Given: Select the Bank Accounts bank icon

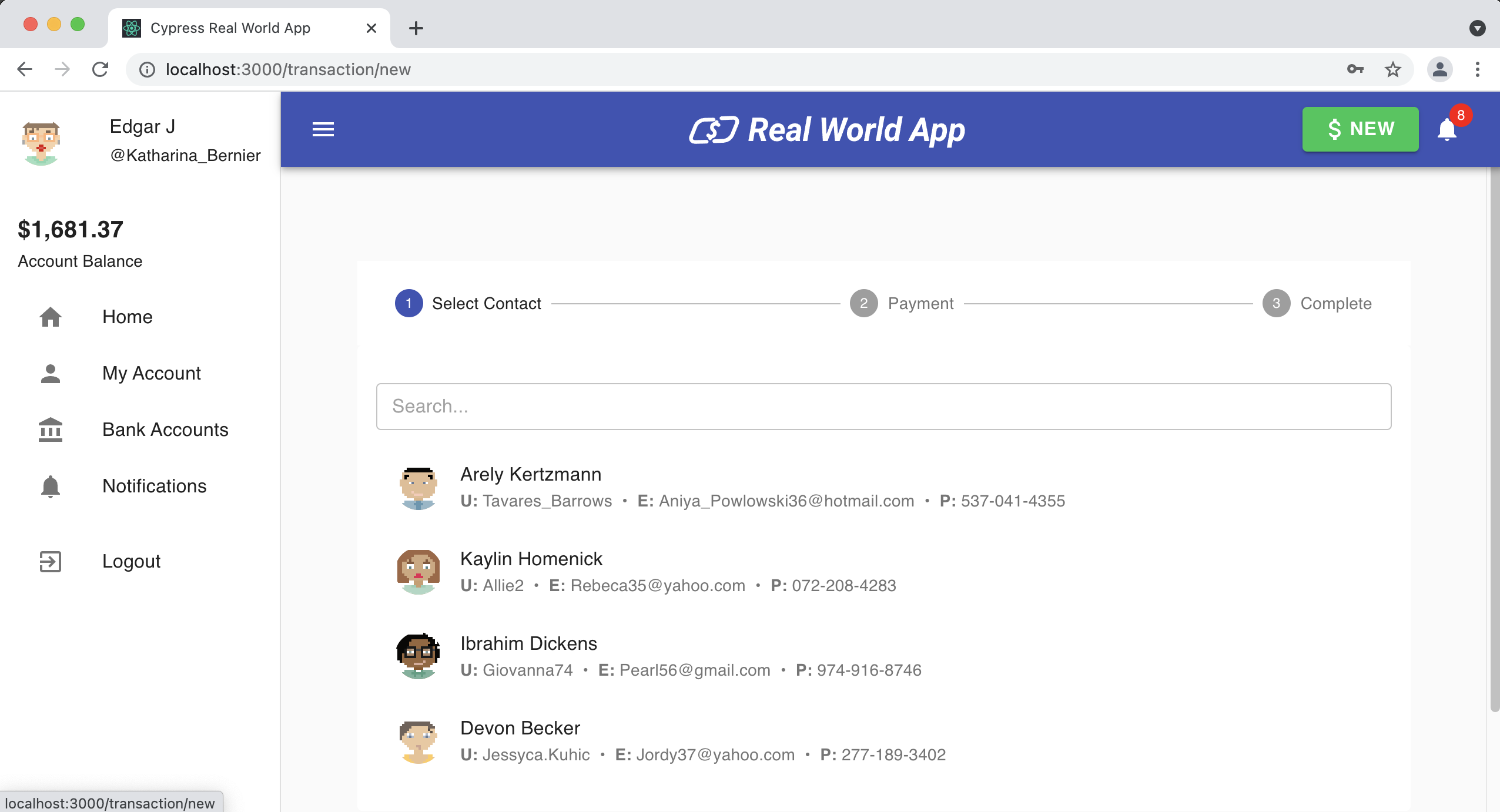Looking at the screenshot, I should 51,430.
